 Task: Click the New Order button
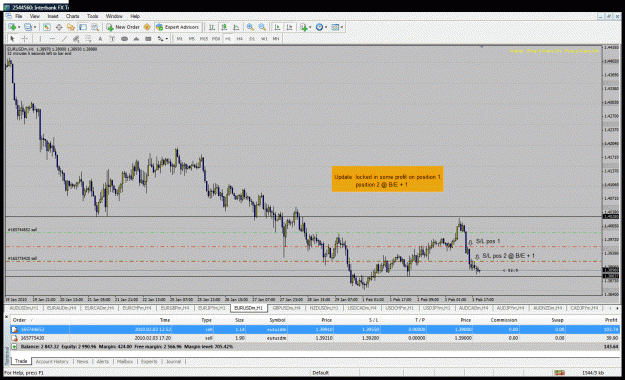point(123,27)
